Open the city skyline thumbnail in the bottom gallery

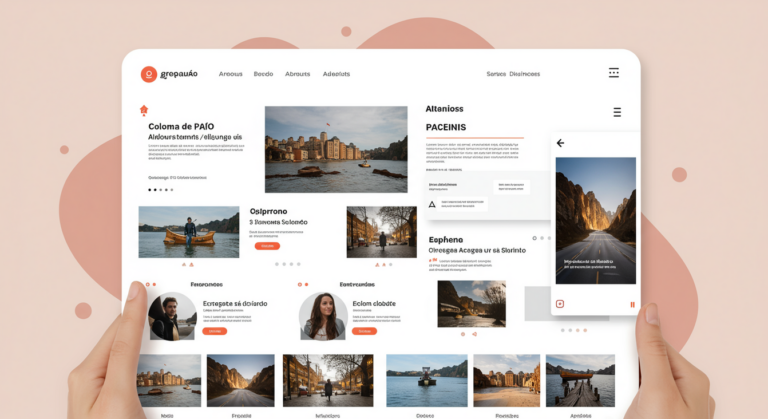[x=169, y=381]
